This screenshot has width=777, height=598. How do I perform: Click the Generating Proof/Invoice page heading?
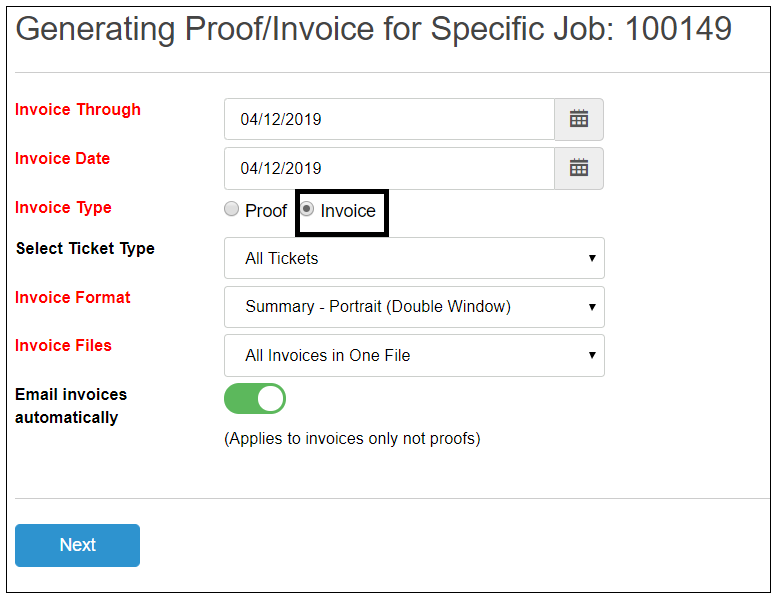coord(374,29)
